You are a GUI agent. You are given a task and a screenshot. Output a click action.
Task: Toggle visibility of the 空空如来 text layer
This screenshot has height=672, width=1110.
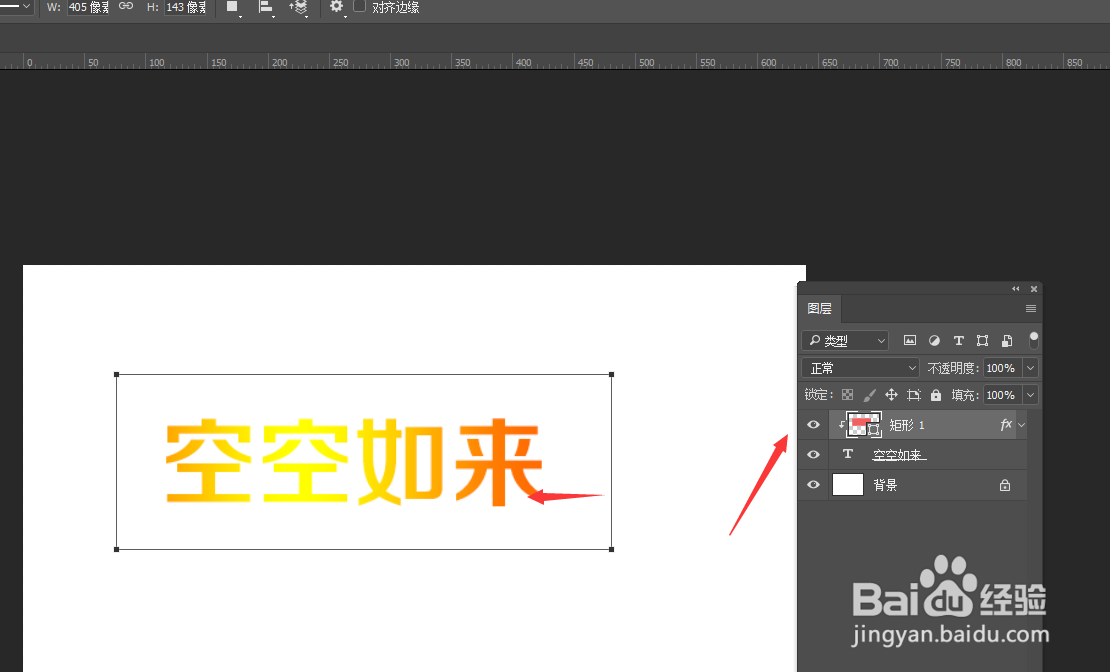(813, 454)
